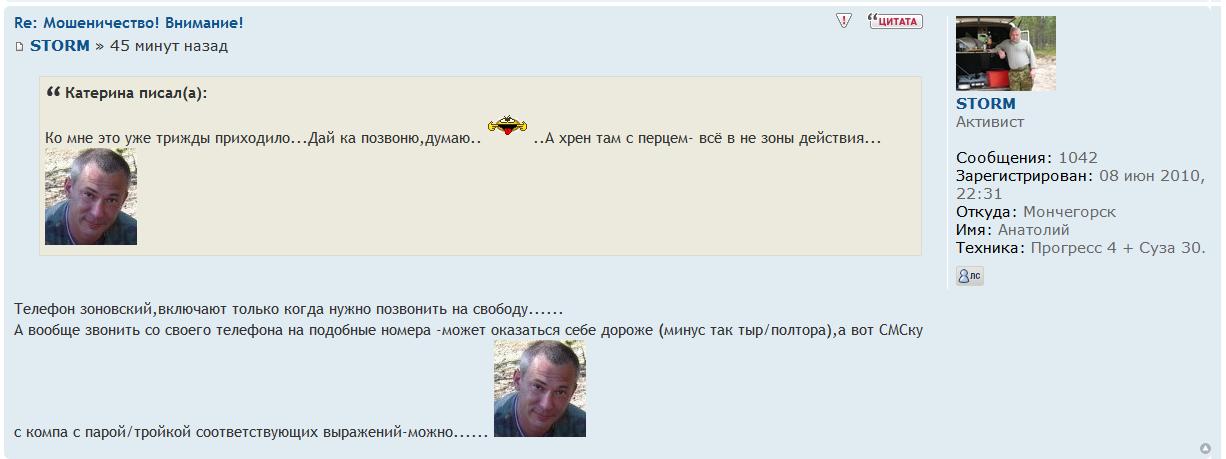
Task: Click the ЦИТАТА quote button
Action: pyautogui.click(x=895, y=21)
